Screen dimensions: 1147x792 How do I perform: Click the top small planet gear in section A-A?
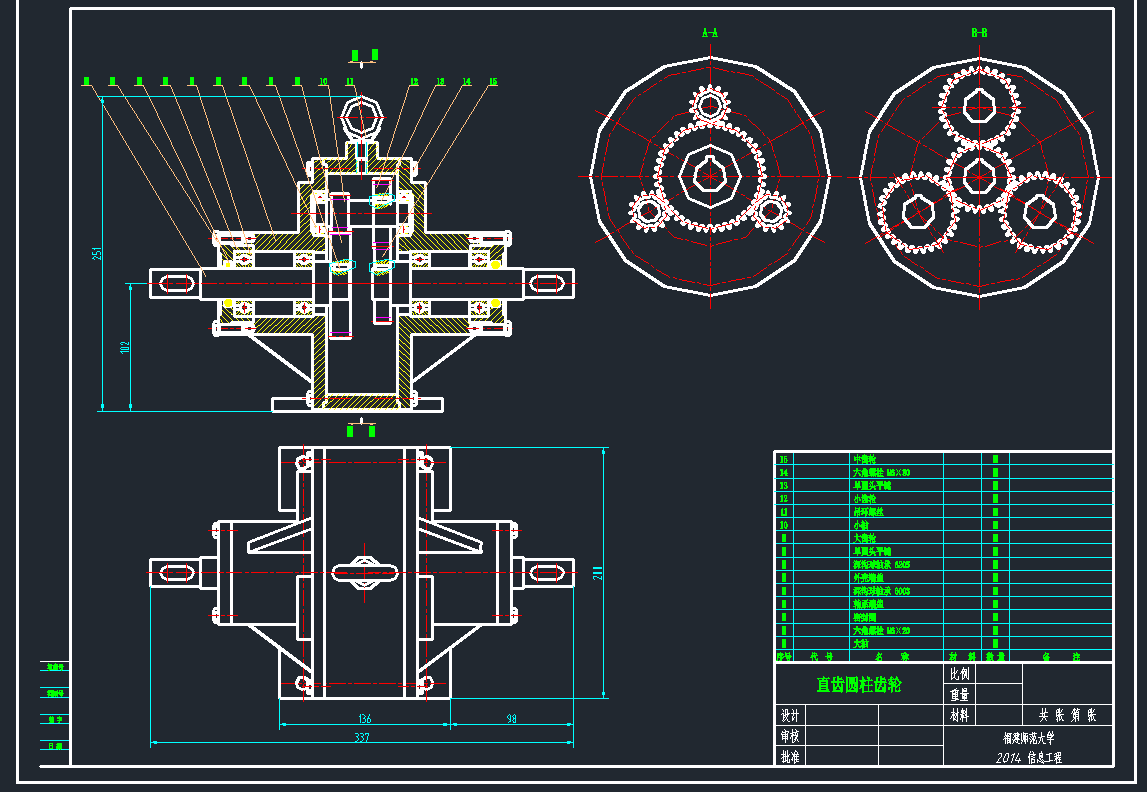click(x=710, y=104)
